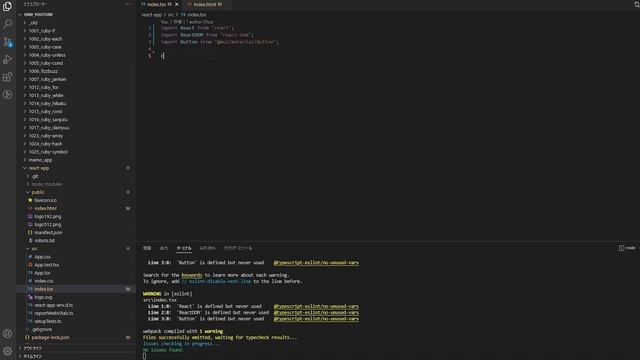Screen dimensions: 640x360
Task: Open the Debug Console panel tab
Action: coord(238,248)
